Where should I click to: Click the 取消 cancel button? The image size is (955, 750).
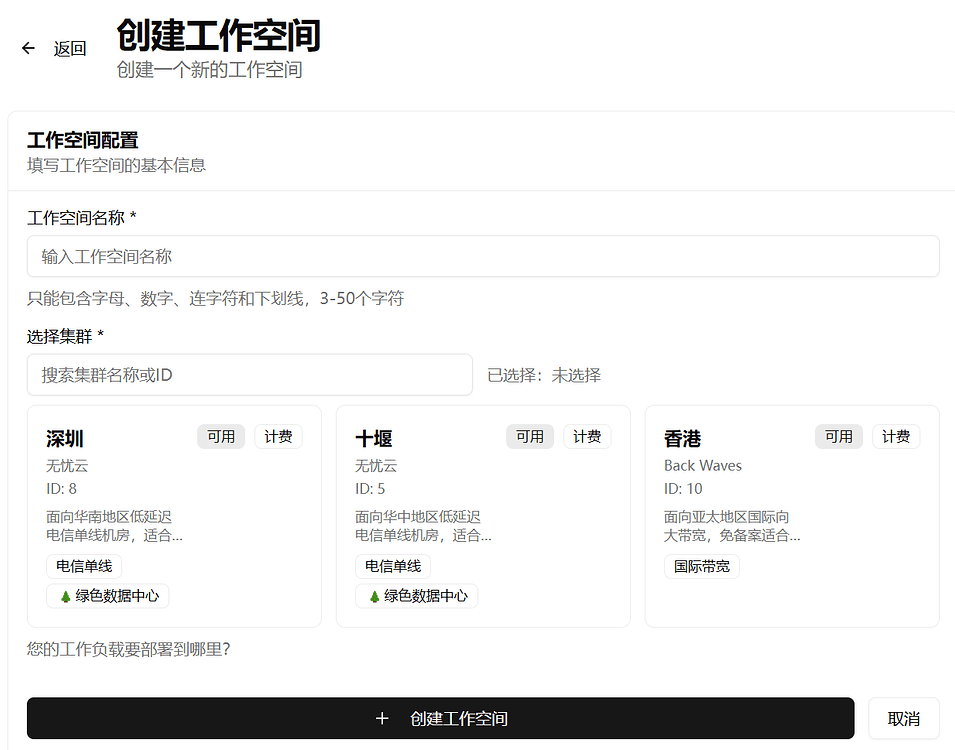click(903, 718)
